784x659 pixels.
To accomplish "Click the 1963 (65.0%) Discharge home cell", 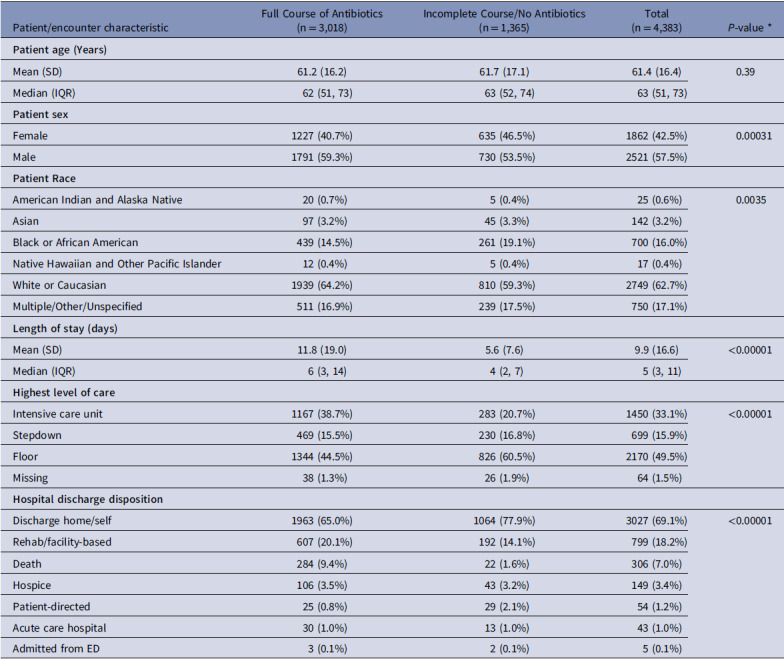I will [x=322, y=520].
